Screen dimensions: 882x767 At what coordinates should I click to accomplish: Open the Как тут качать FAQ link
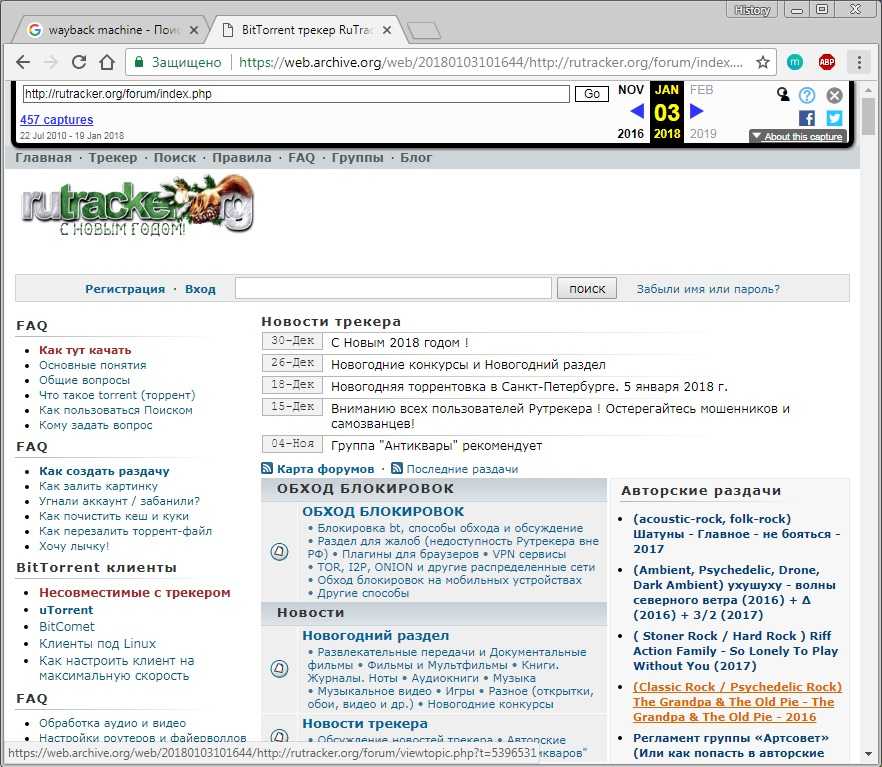(85, 350)
